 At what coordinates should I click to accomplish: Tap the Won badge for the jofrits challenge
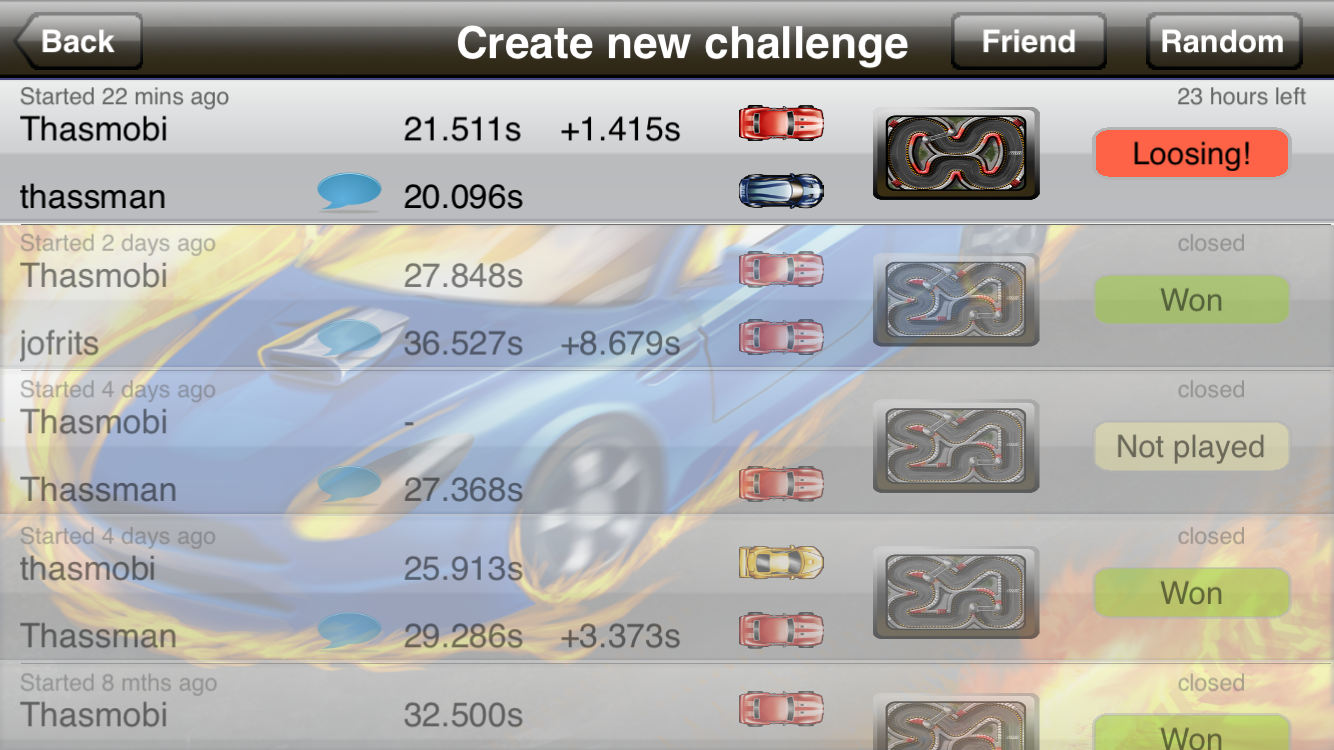coord(1192,300)
